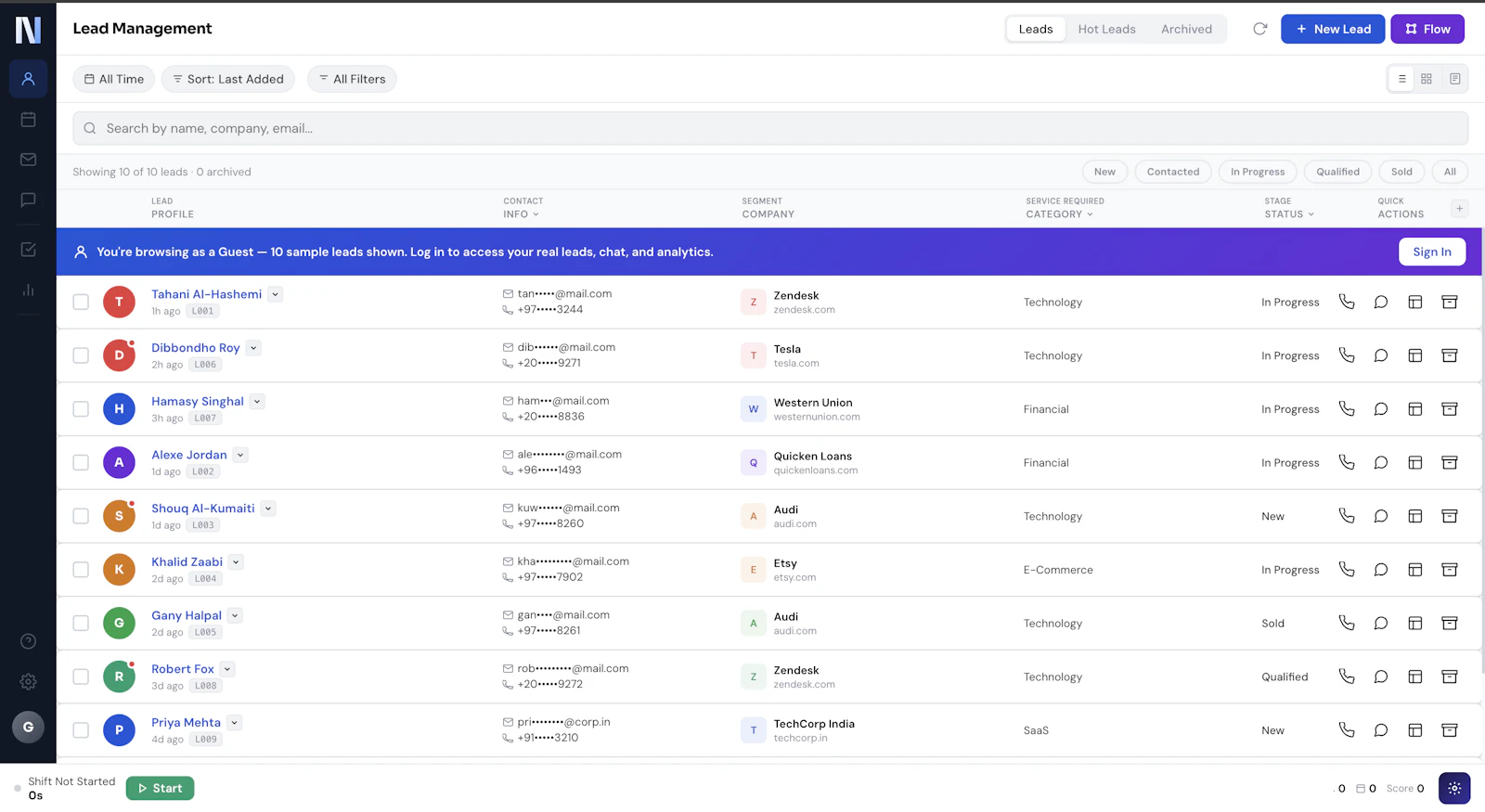Filter by New status chip
Viewport: 1485px width, 812px height.
1104,172
